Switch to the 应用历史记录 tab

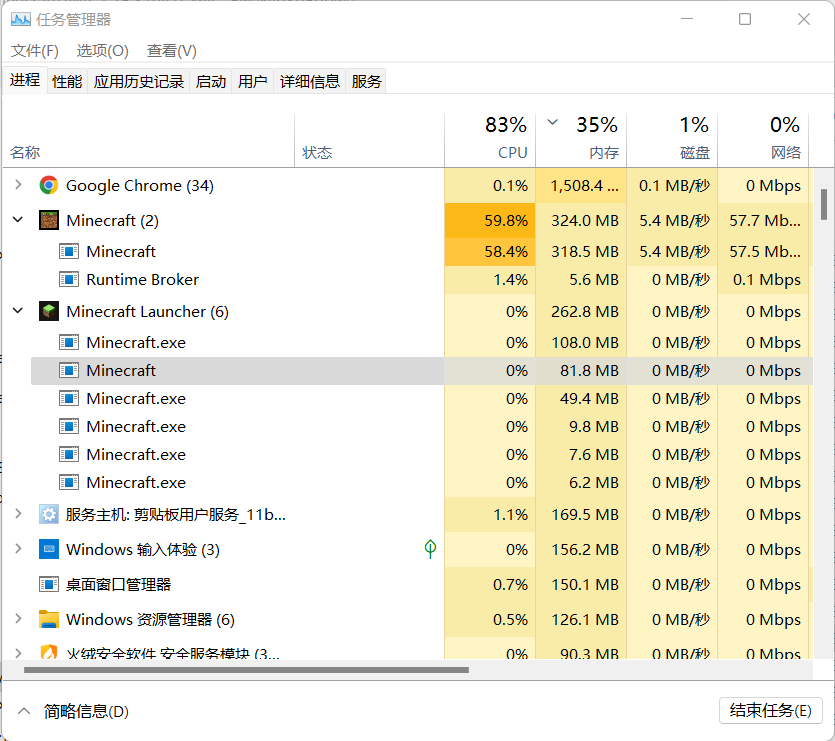[138, 82]
